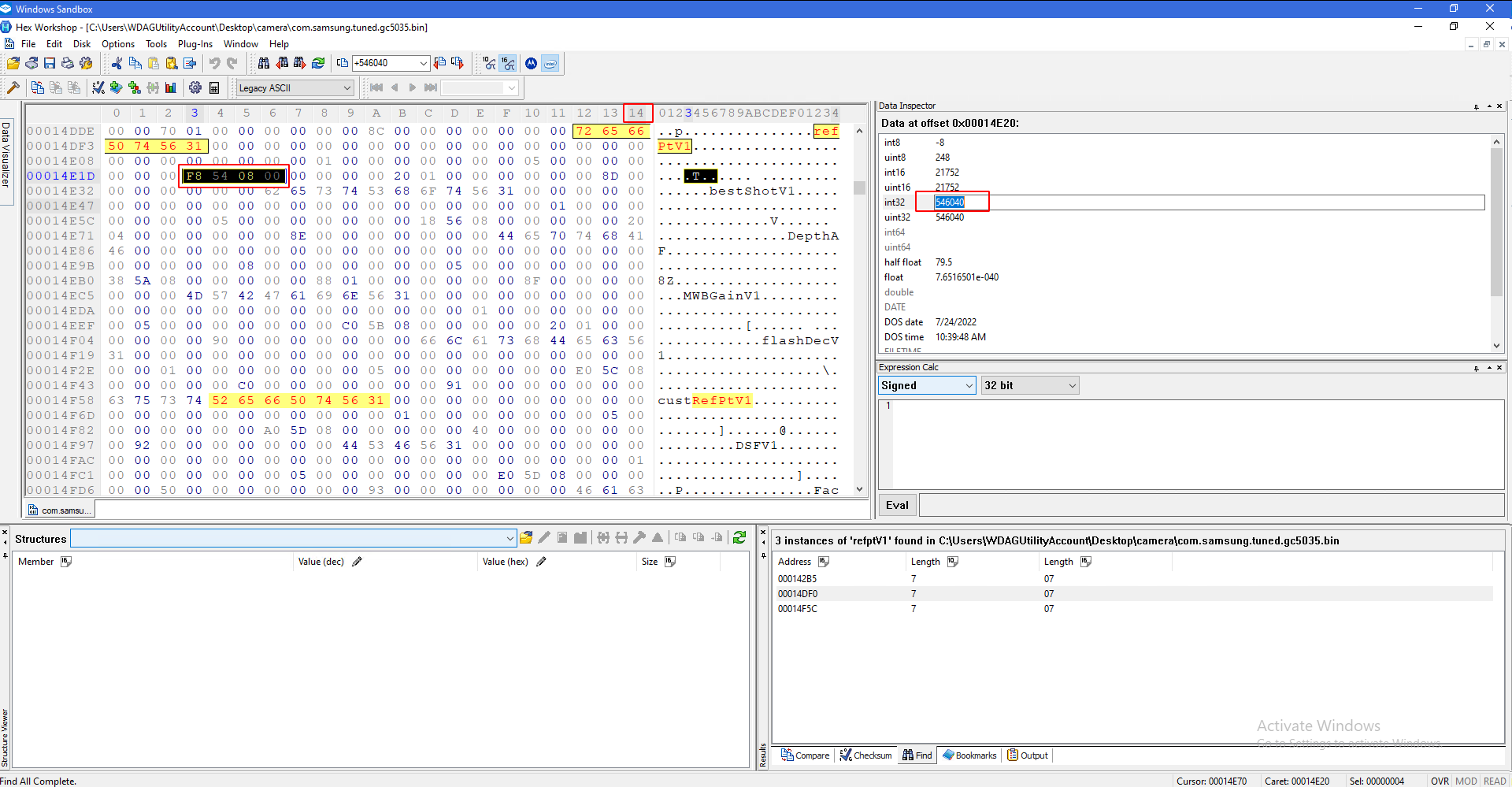Switch to the Checksum results tab

click(865, 755)
